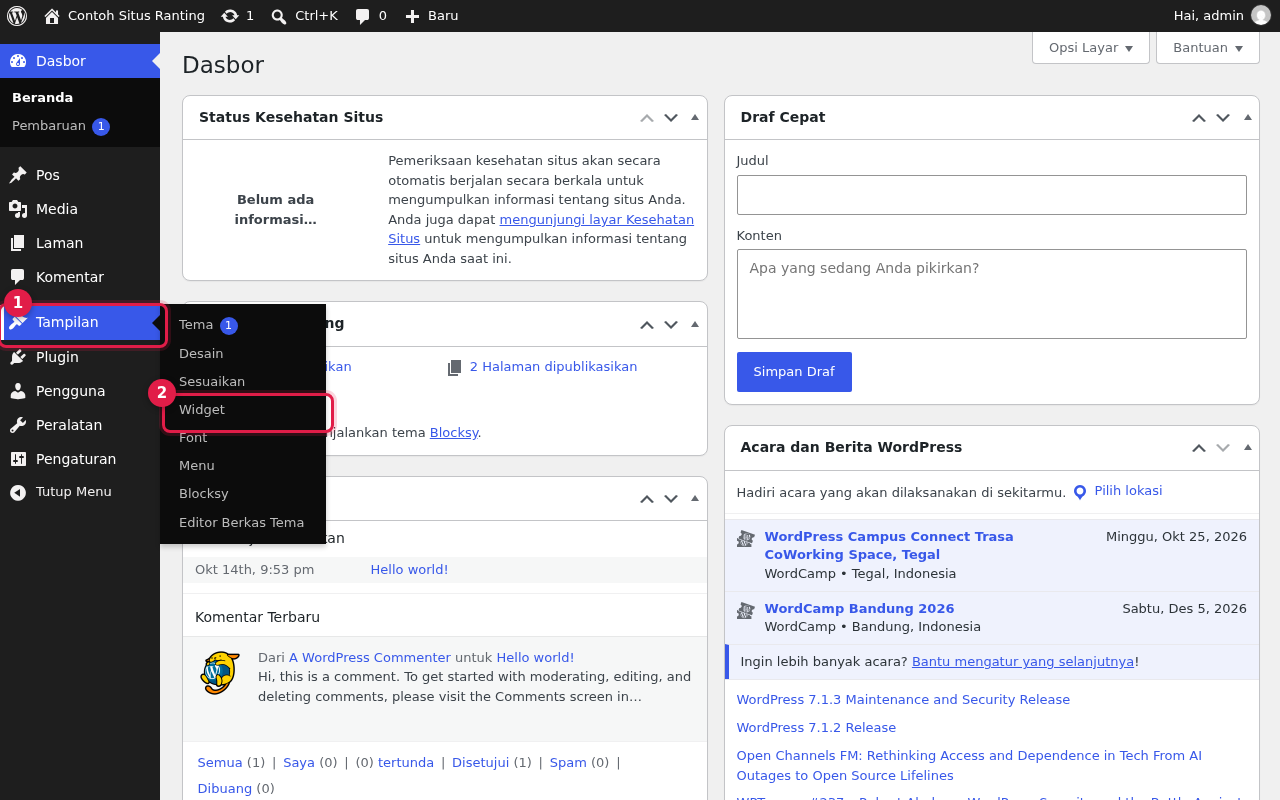
Task: Click the WordPress logo in admin bar
Action: pyautogui.click(x=17, y=16)
